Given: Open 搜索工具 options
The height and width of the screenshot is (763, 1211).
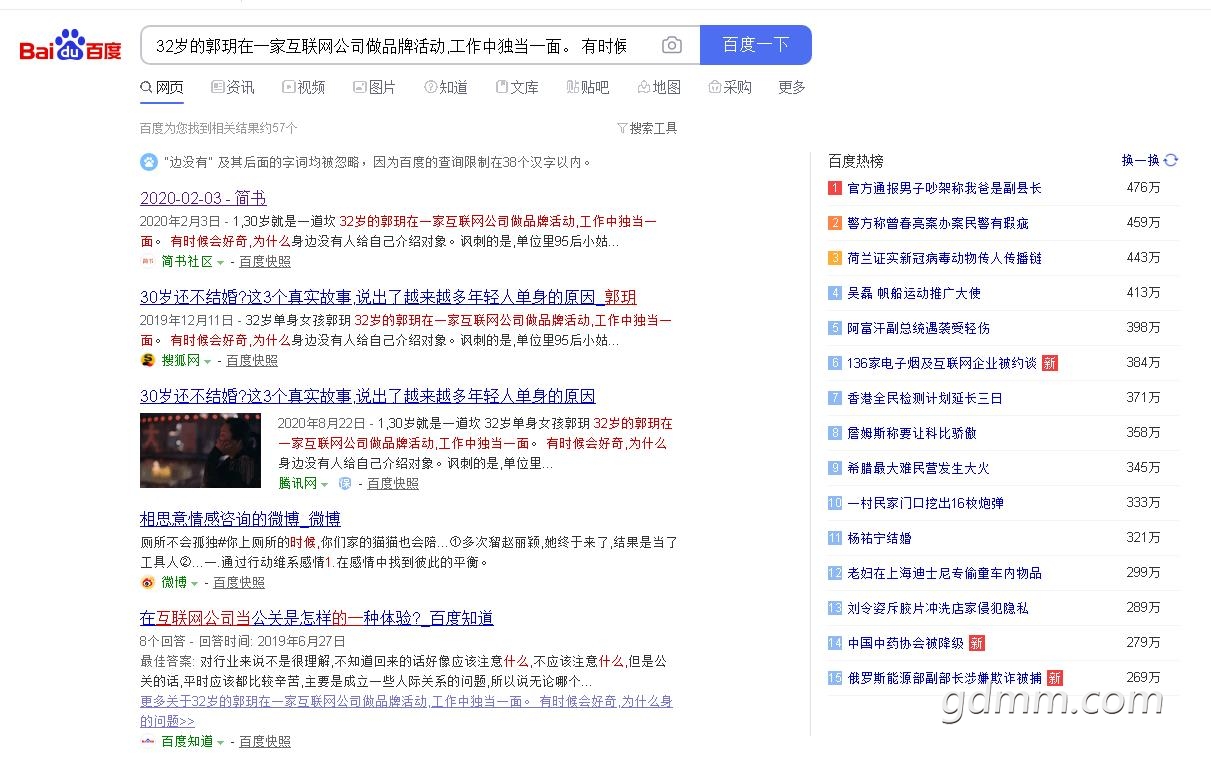Looking at the screenshot, I should (653, 128).
